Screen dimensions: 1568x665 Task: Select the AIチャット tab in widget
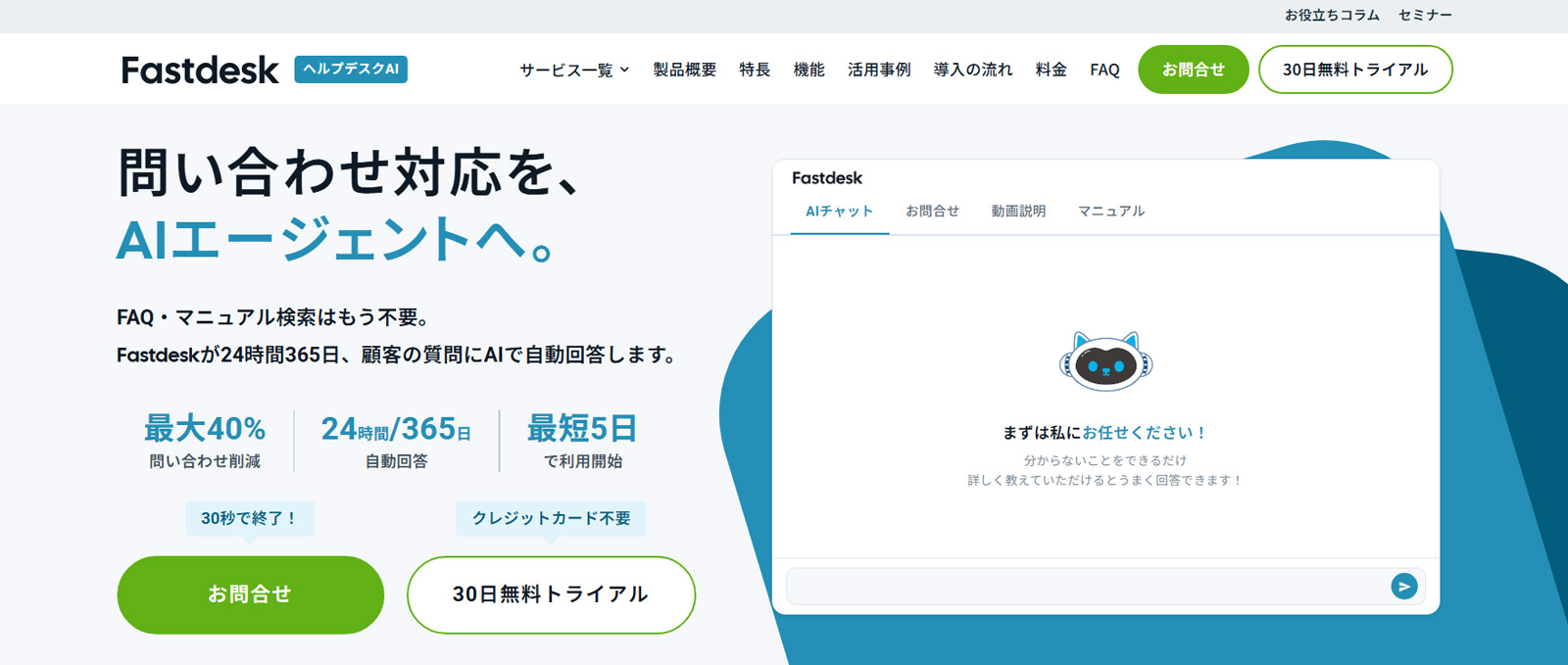pos(839,212)
